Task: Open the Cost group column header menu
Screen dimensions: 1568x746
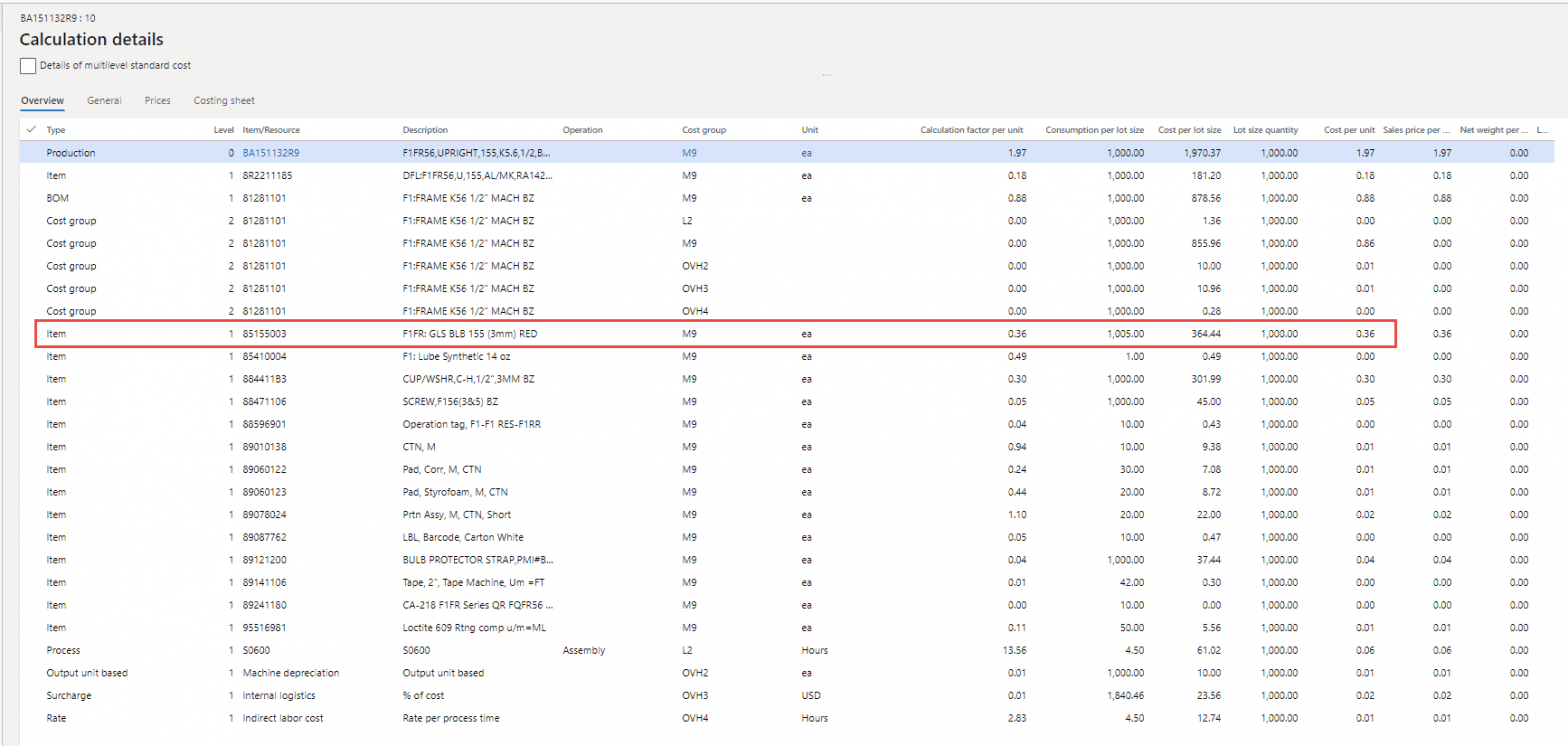Action: (x=704, y=130)
